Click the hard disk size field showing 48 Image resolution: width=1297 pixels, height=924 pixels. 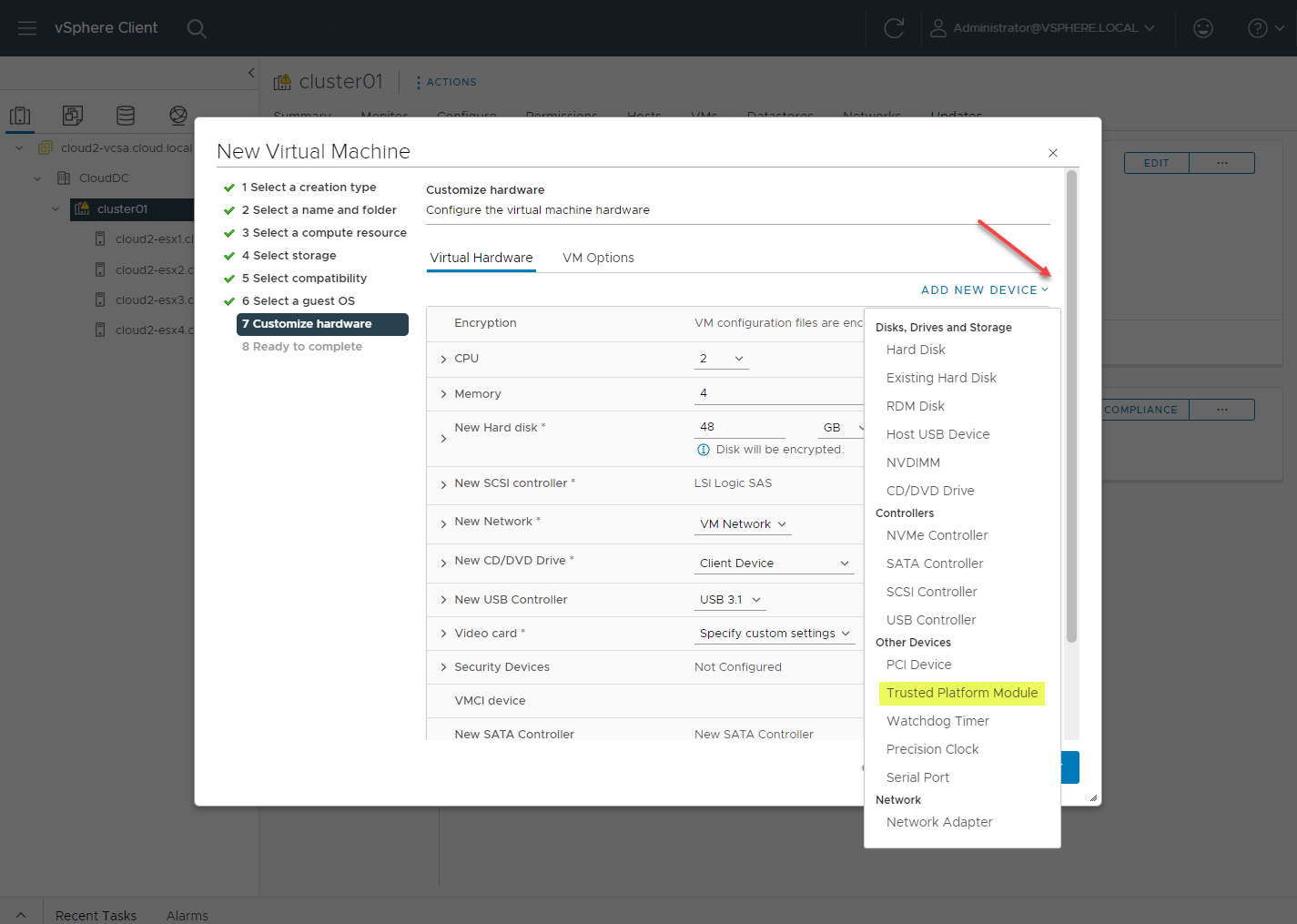(739, 427)
